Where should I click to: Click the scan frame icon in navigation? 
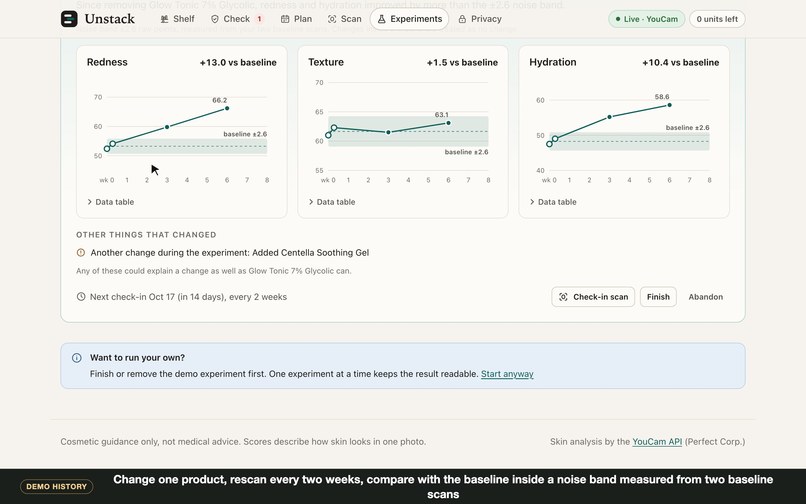point(332,19)
